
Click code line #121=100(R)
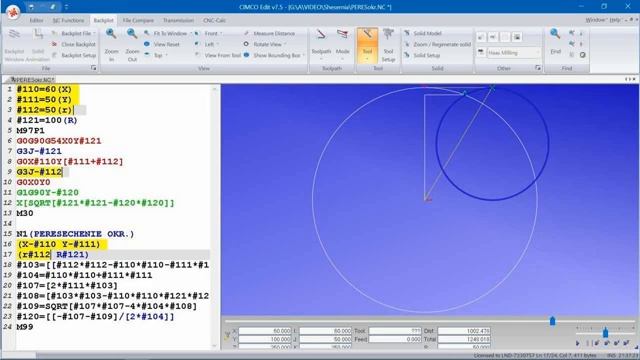coord(47,120)
